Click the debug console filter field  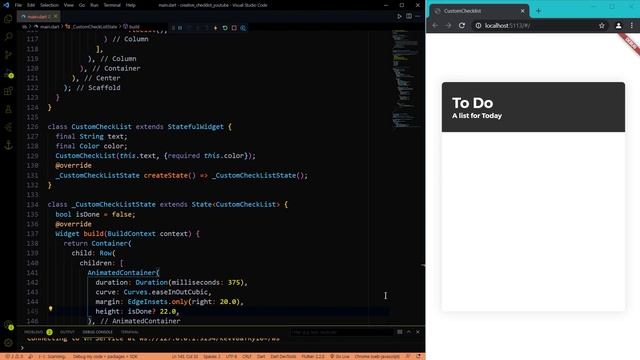coord(342,332)
